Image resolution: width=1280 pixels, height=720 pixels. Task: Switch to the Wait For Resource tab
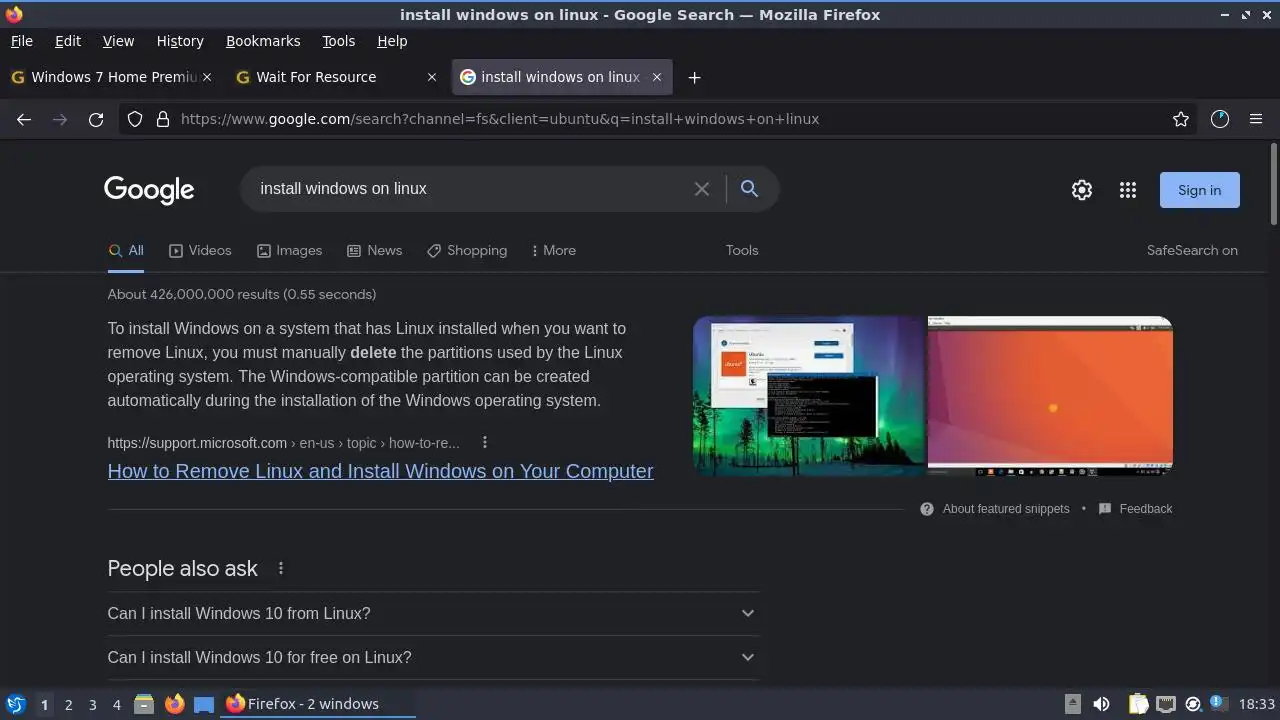point(336,77)
